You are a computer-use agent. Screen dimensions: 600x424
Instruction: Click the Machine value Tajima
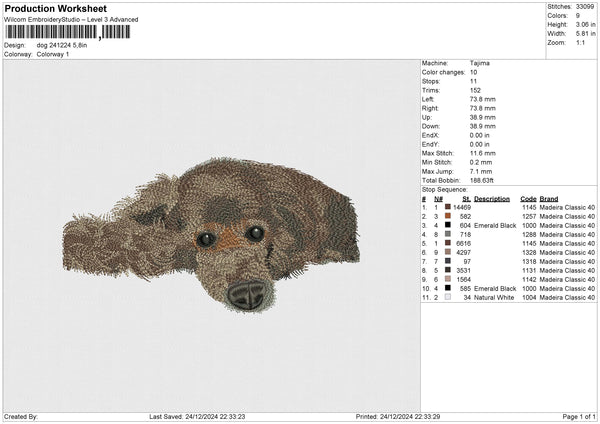tap(480, 63)
